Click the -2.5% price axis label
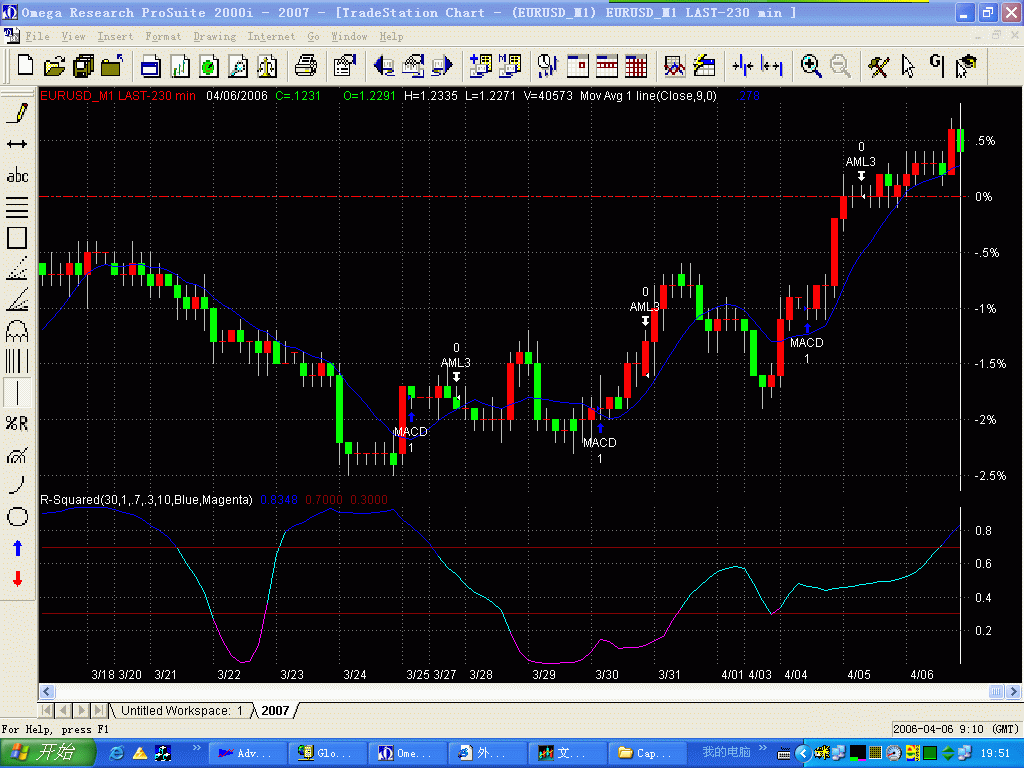The height and width of the screenshot is (768, 1024). [x=990, y=475]
